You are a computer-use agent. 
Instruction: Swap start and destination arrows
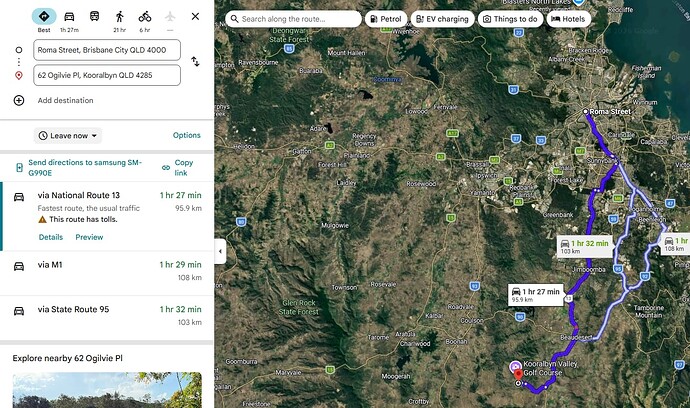click(x=195, y=62)
